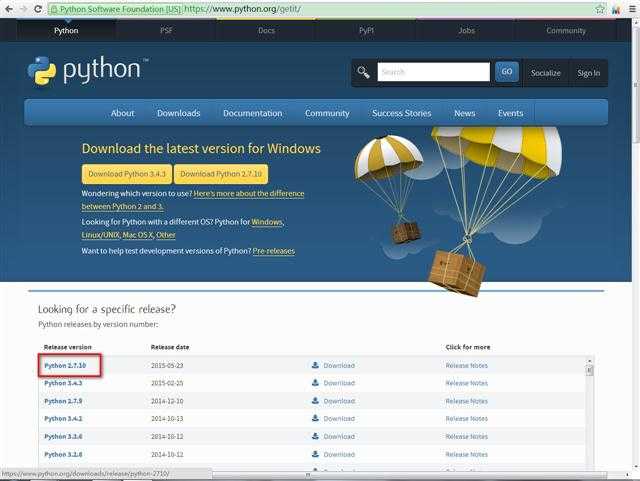Image resolution: width=640 pixels, height=481 pixels.
Task: Select the Community top tab
Action: pyautogui.click(x=566, y=30)
